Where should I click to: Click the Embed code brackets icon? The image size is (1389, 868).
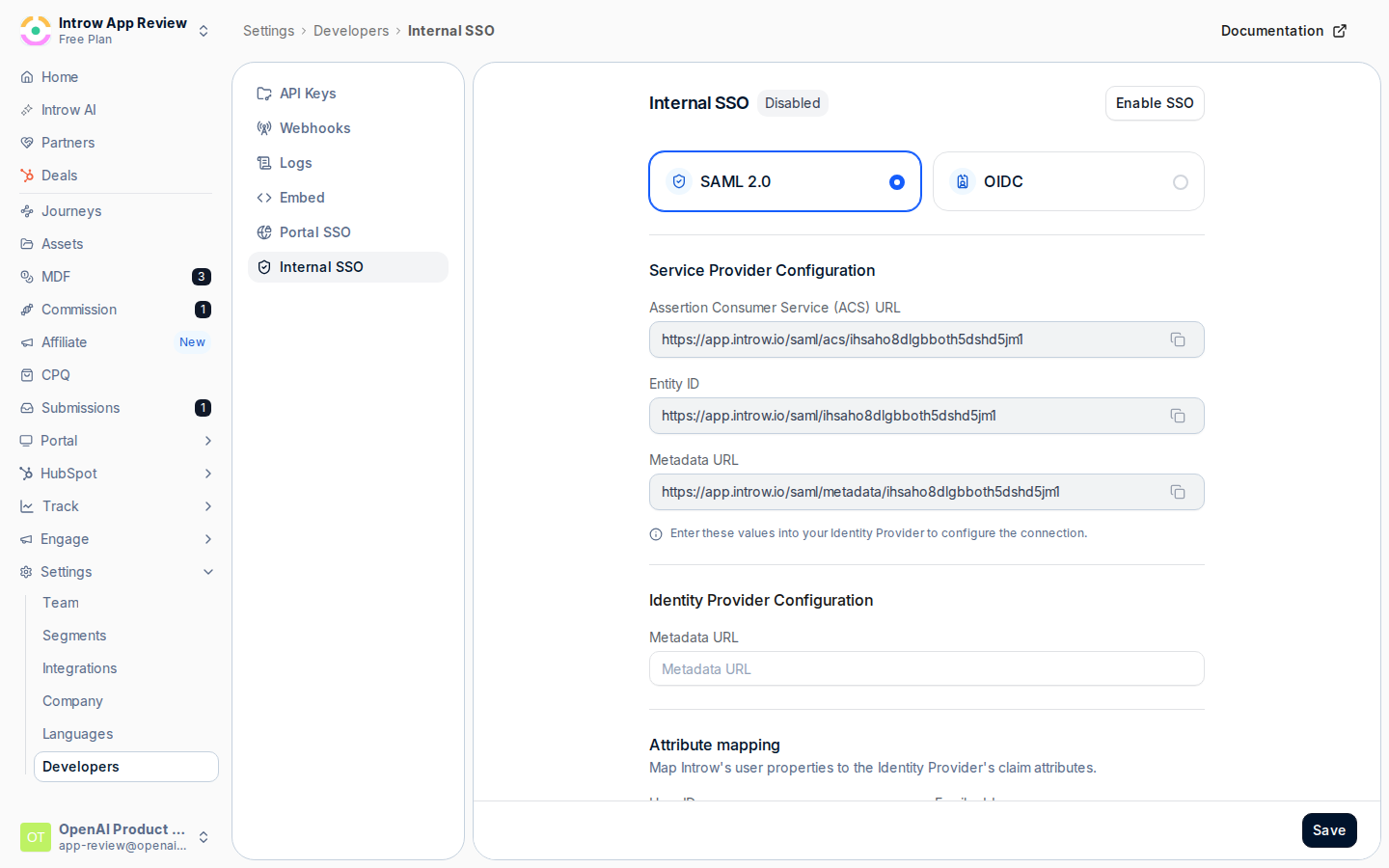click(264, 198)
